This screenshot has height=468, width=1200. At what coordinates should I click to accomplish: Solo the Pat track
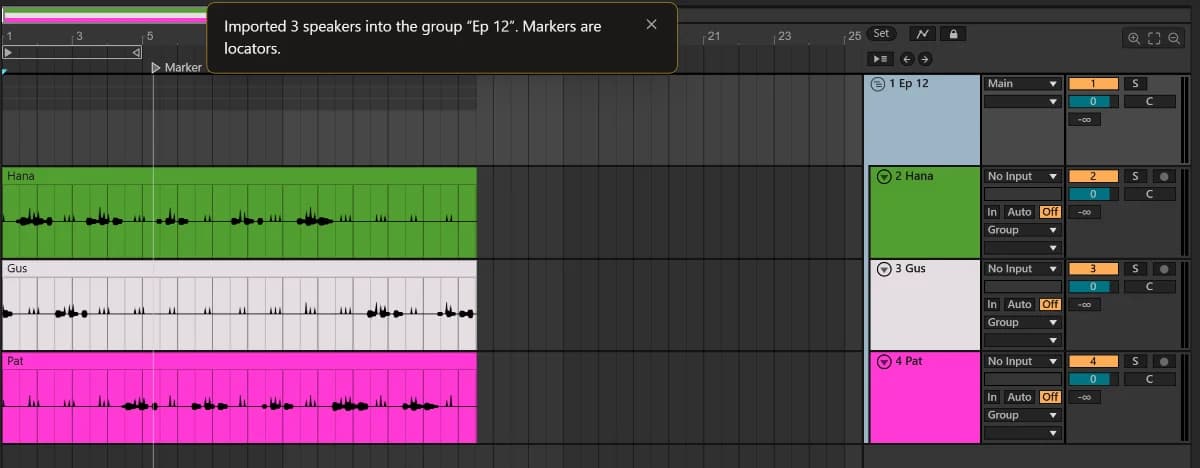(1134, 361)
